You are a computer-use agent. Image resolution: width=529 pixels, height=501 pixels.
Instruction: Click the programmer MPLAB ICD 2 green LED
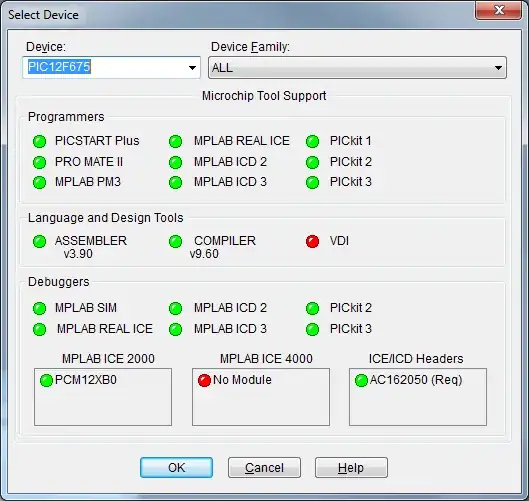pos(175,162)
